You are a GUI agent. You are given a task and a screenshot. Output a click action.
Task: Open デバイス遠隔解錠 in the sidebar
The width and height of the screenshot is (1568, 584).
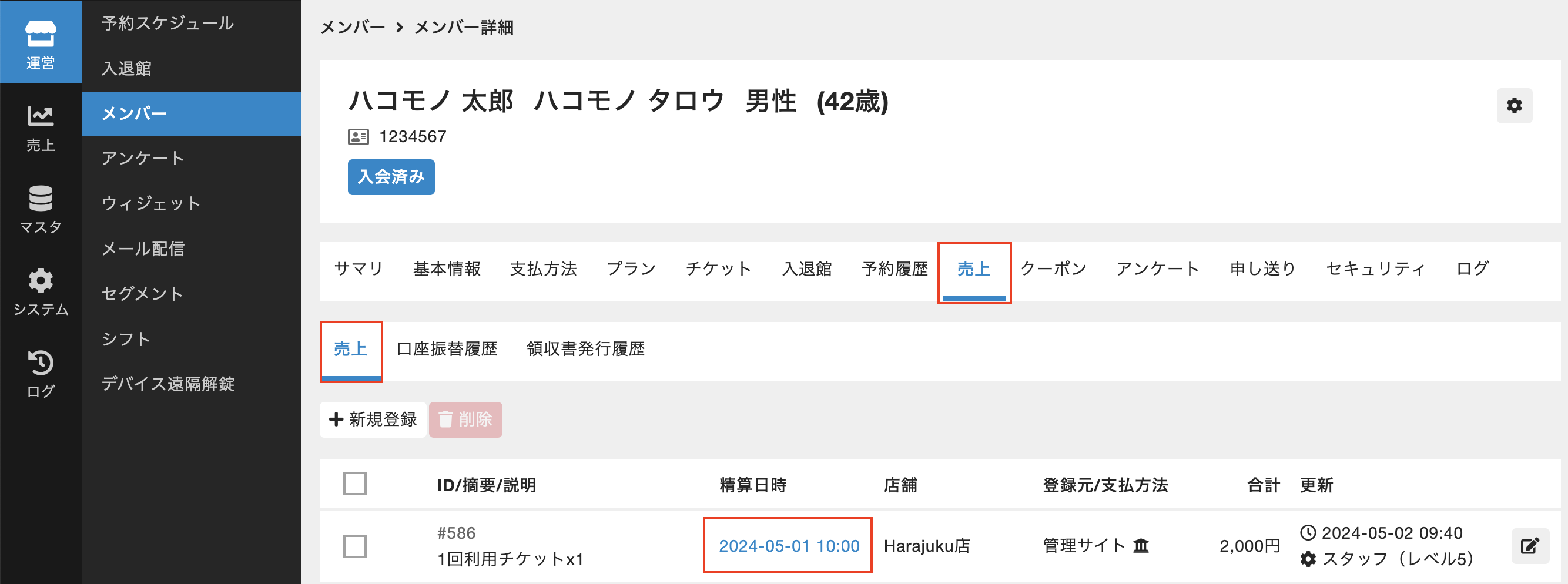[x=168, y=384]
